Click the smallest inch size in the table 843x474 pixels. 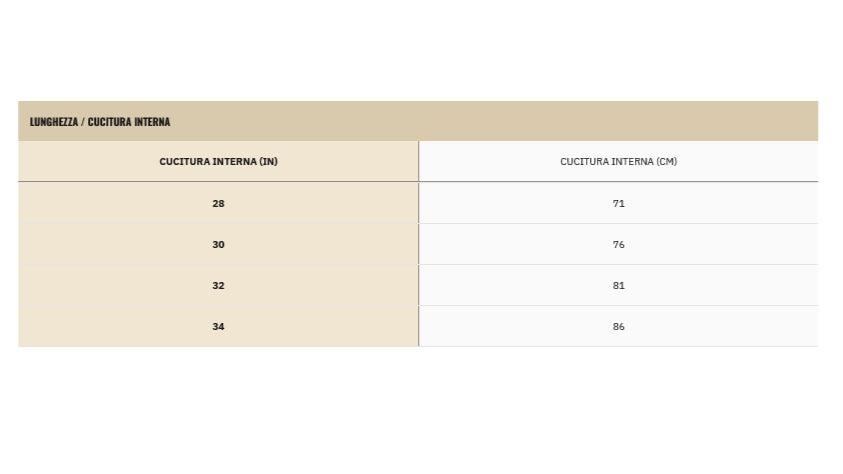coord(218,203)
